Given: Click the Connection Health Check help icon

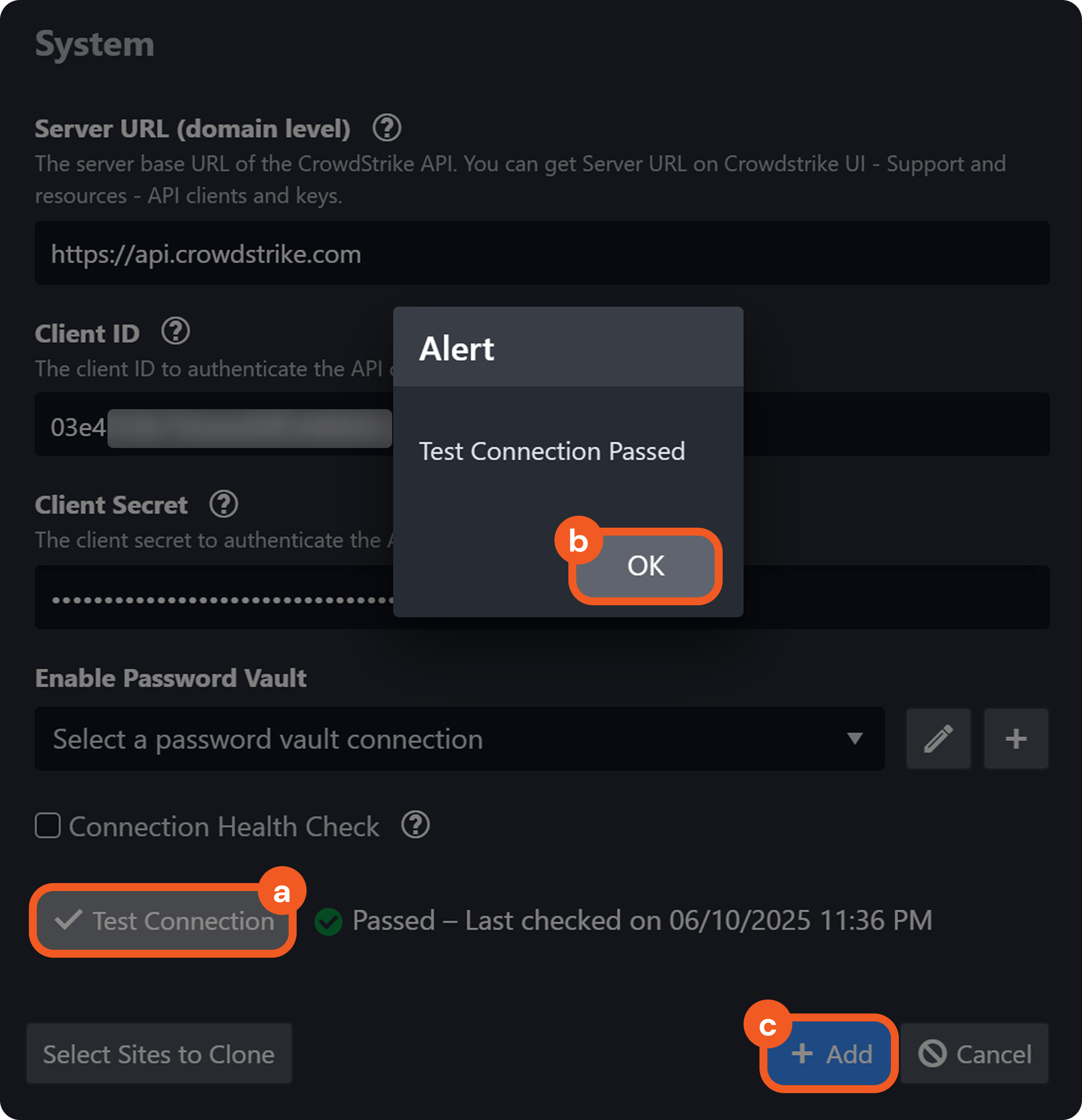Looking at the screenshot, I should (x=415, y=825).
